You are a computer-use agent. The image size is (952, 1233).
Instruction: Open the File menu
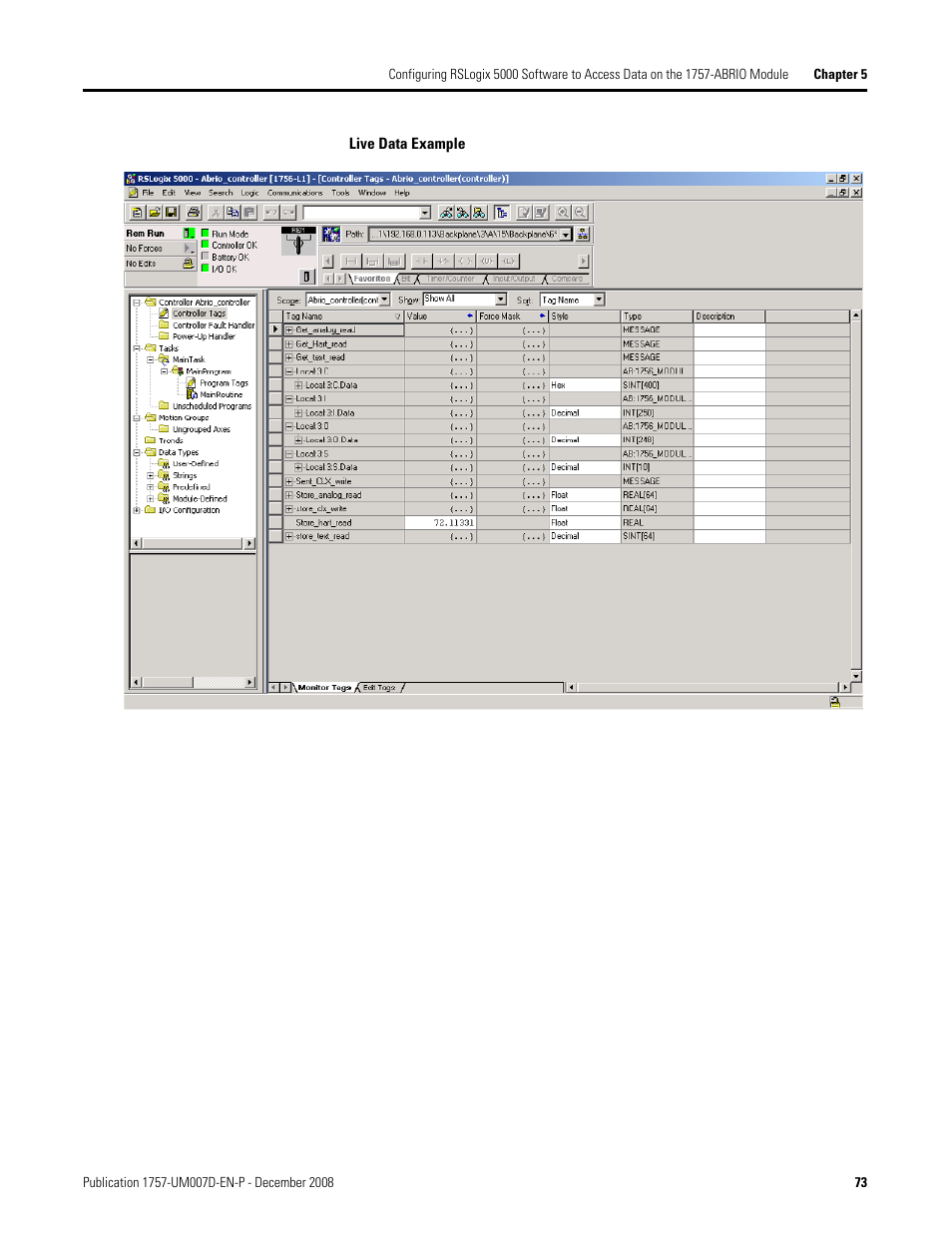point(148,193)
